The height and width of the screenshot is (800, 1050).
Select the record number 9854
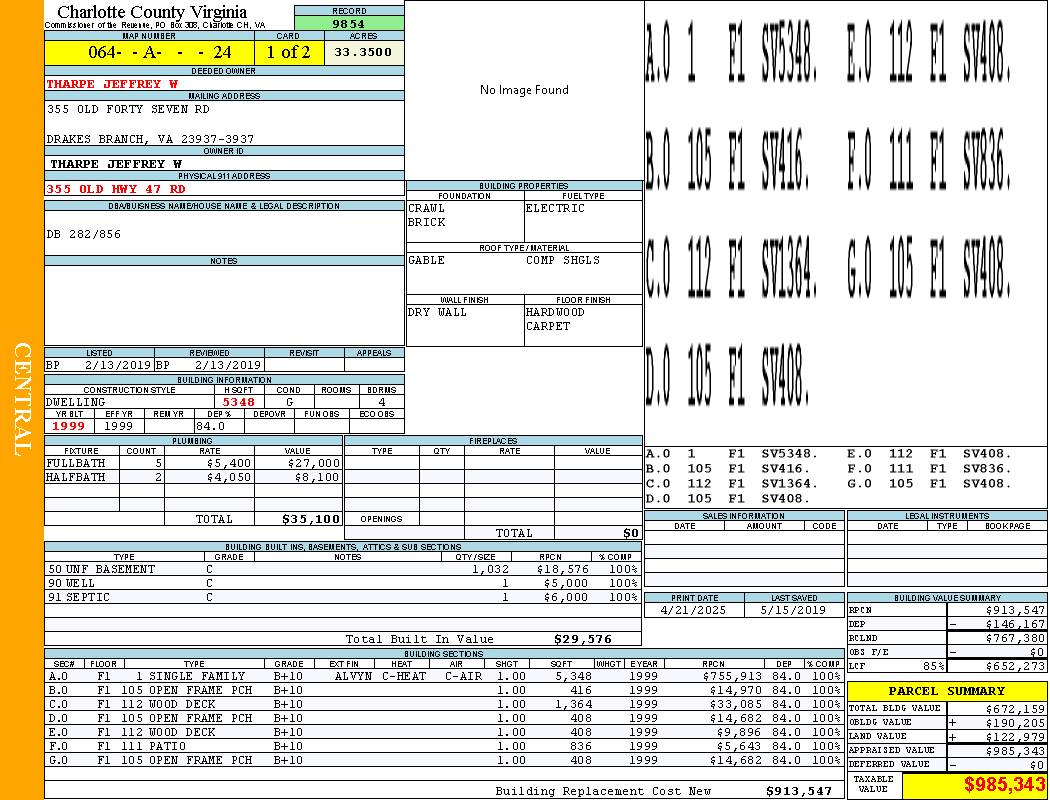(x=348, y=24)
